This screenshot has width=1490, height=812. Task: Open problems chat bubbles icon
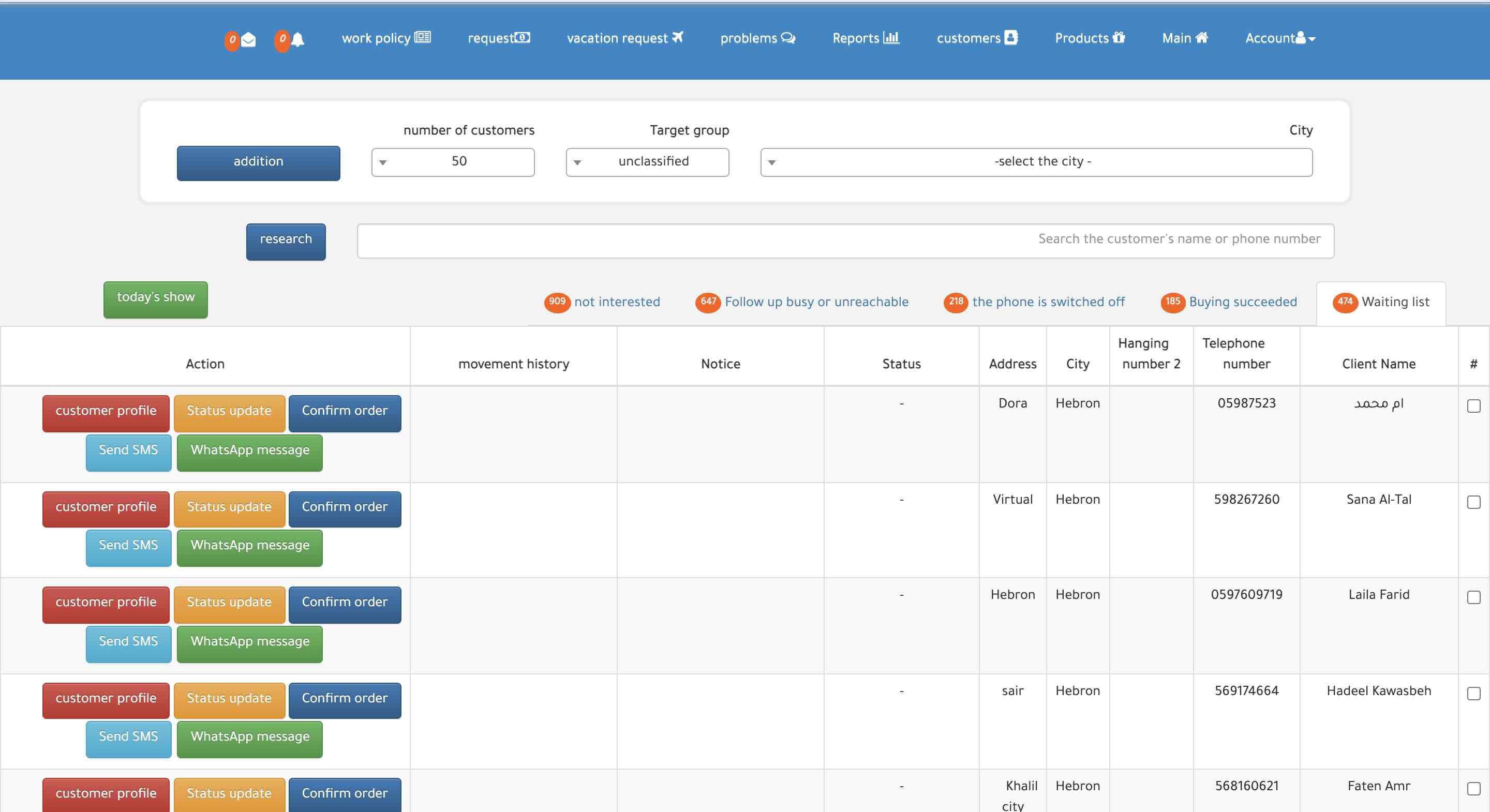click(x=788, y=38)
